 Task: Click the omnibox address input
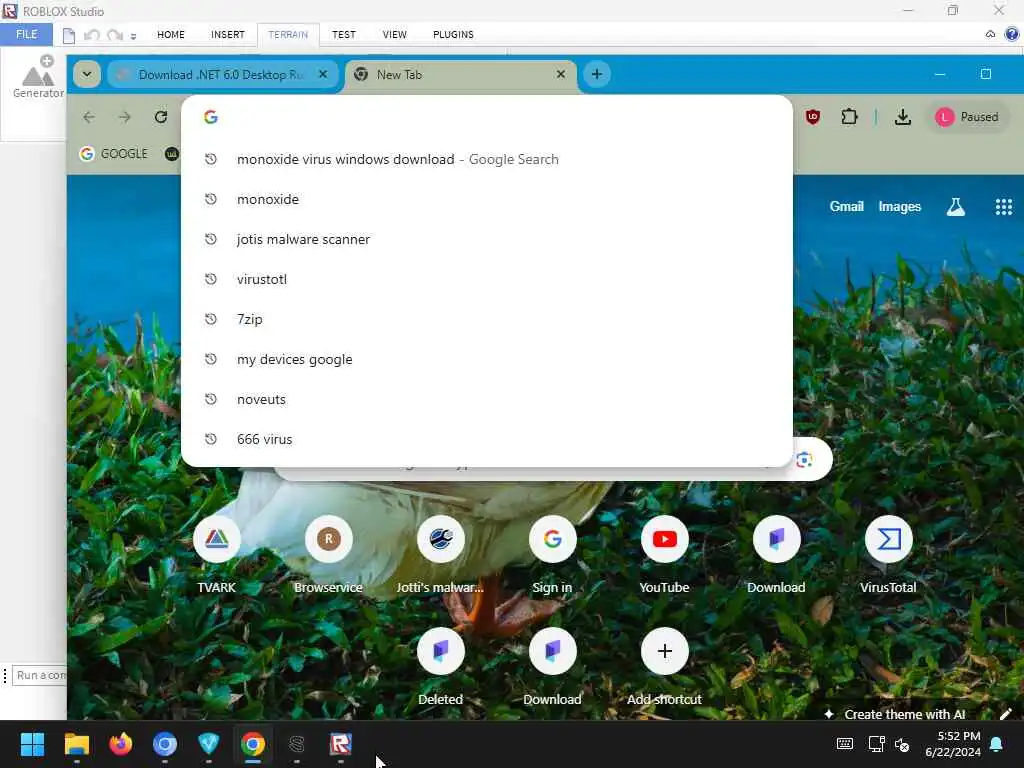487,117
